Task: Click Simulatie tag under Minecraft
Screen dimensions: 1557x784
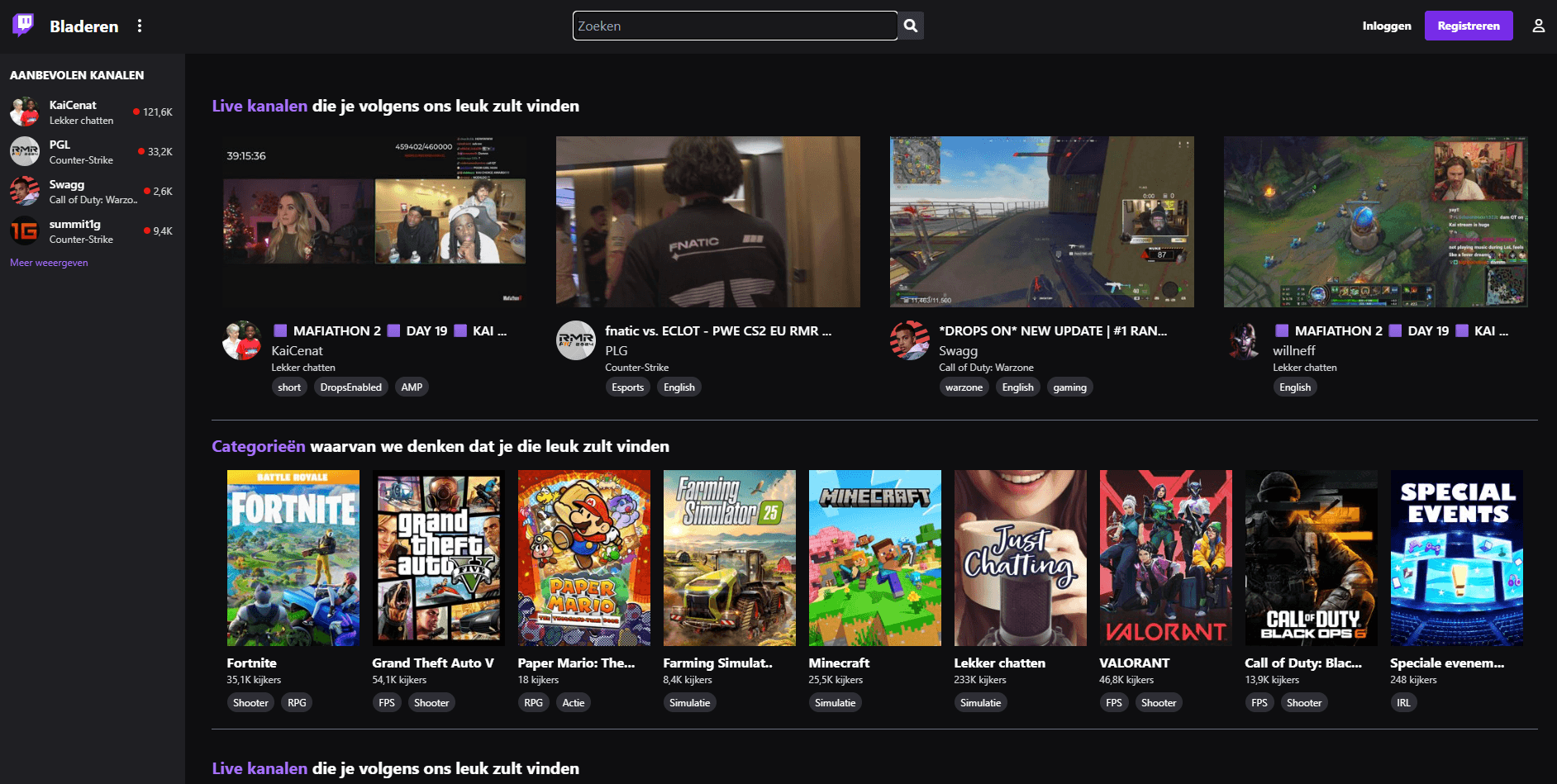Action: [836, 703]
